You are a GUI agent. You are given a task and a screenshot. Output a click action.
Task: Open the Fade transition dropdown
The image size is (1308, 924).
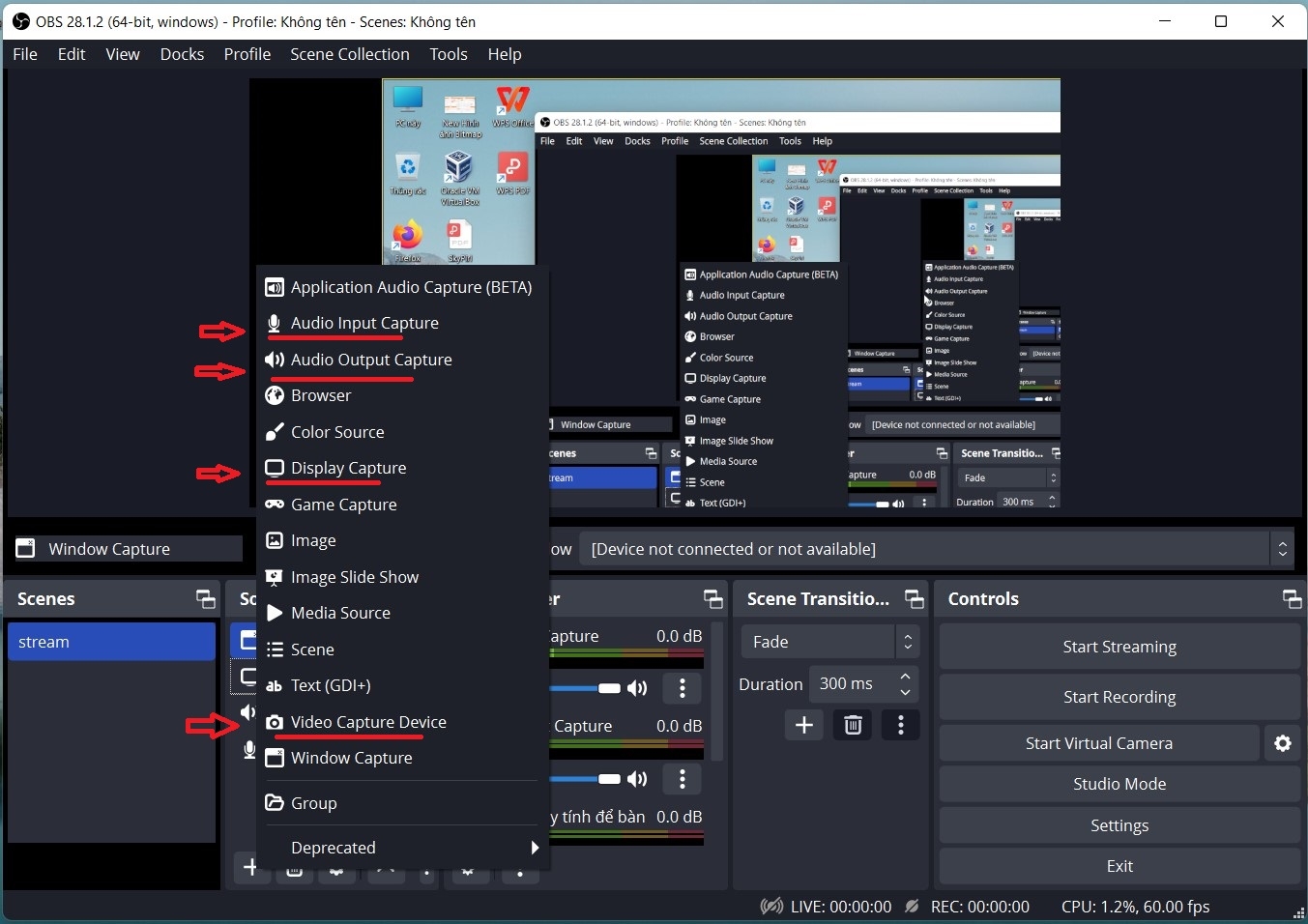[x=829, y=642]
